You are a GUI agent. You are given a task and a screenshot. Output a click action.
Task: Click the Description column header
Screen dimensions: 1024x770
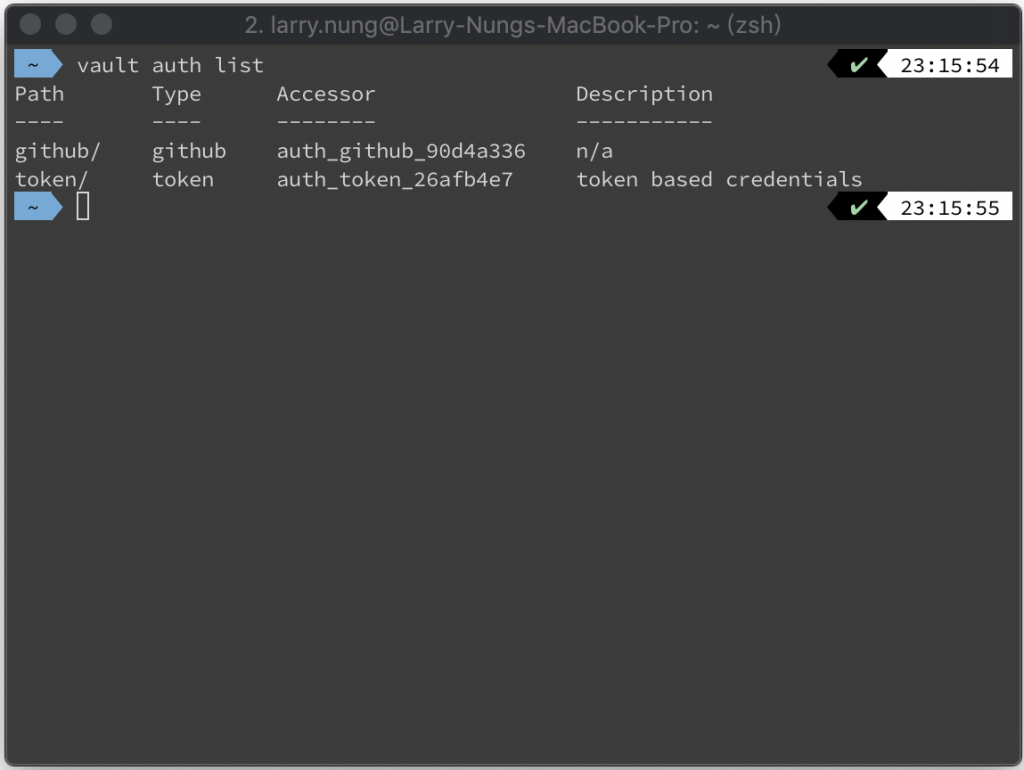(x=644, y=94)
